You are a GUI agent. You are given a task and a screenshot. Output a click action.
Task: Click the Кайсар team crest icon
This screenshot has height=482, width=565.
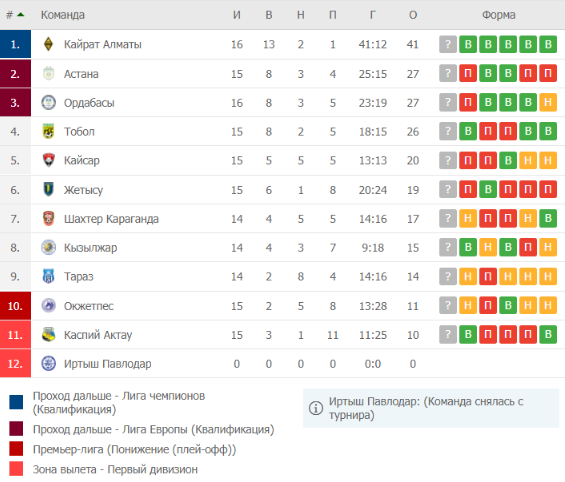point(48,160)
